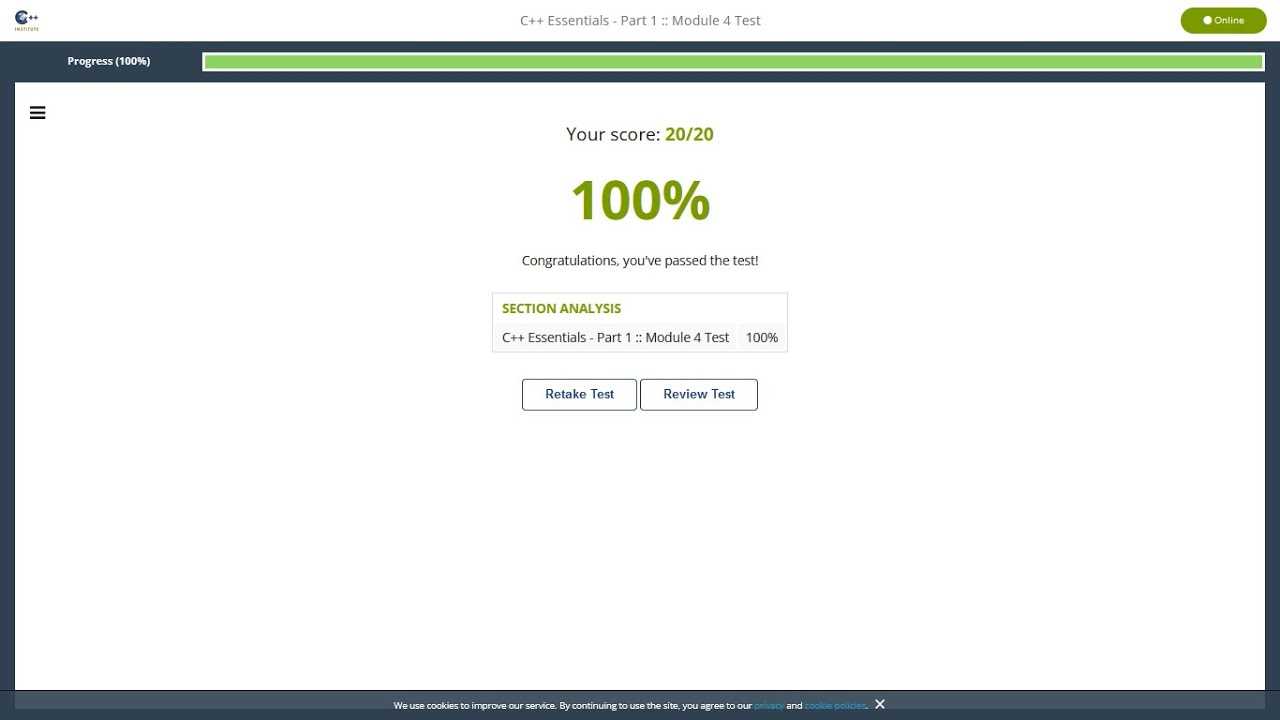
Task: Open the hamburger menu icon
Action: click(x=38, y=113)
